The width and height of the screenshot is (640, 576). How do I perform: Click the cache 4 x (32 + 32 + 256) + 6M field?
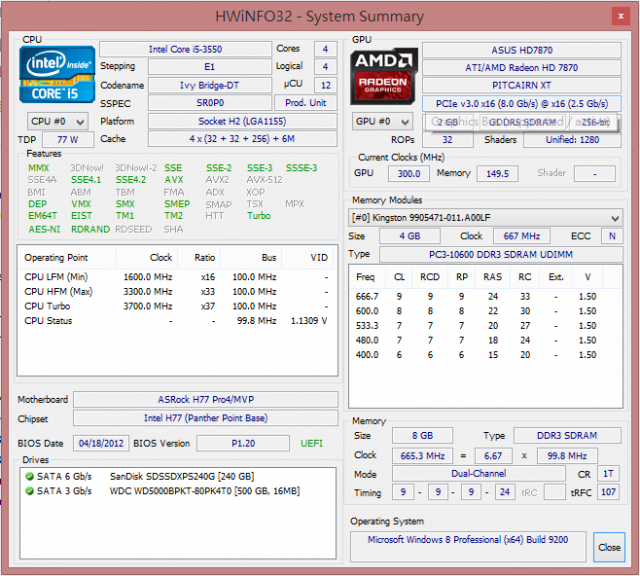point(242,139)
